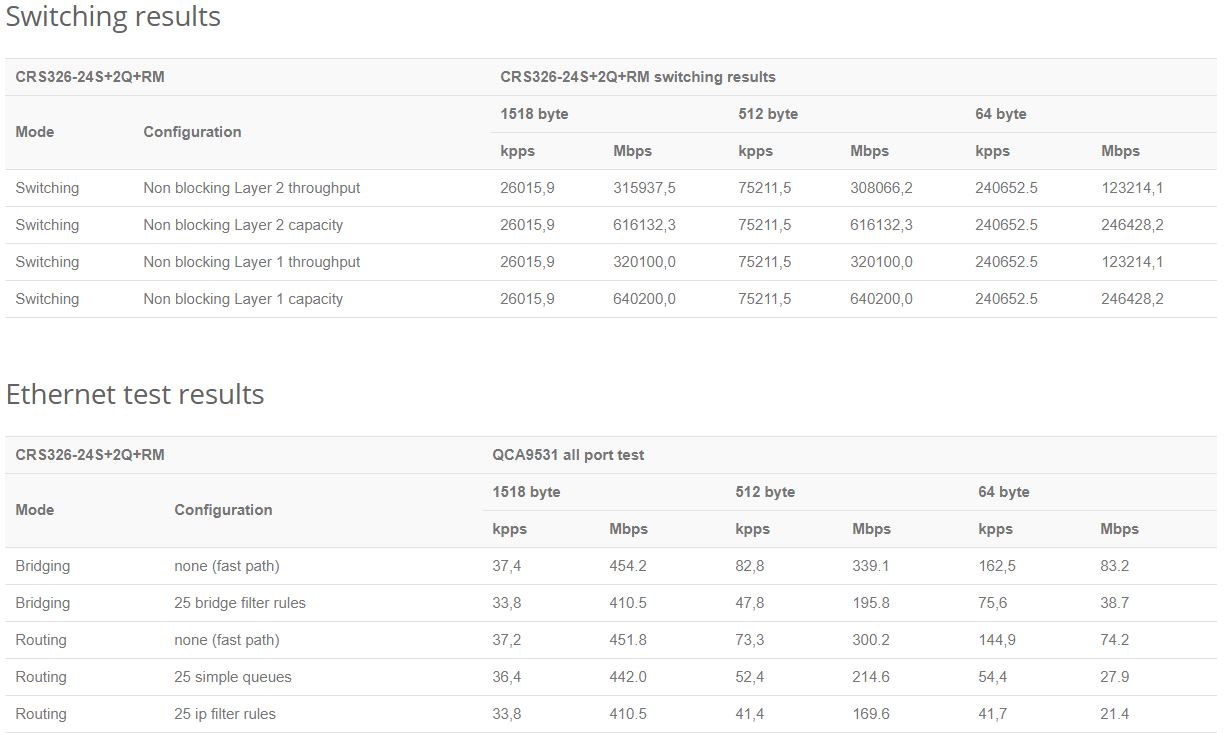Click "Non blocking Layer 2 capacity" cell
1226x733 pixels.
(243, 225)
